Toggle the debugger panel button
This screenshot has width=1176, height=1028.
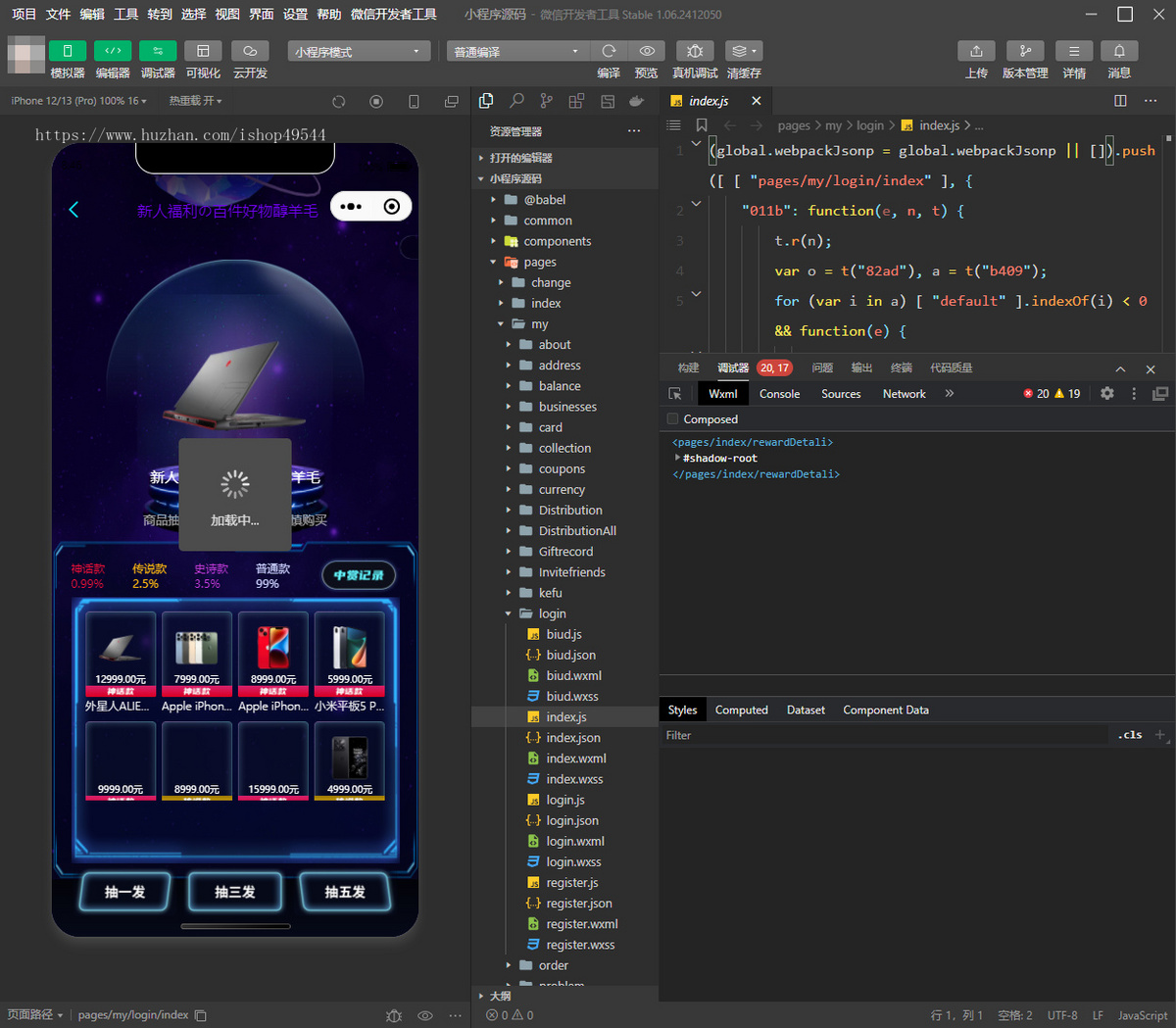tap(158, 51)
